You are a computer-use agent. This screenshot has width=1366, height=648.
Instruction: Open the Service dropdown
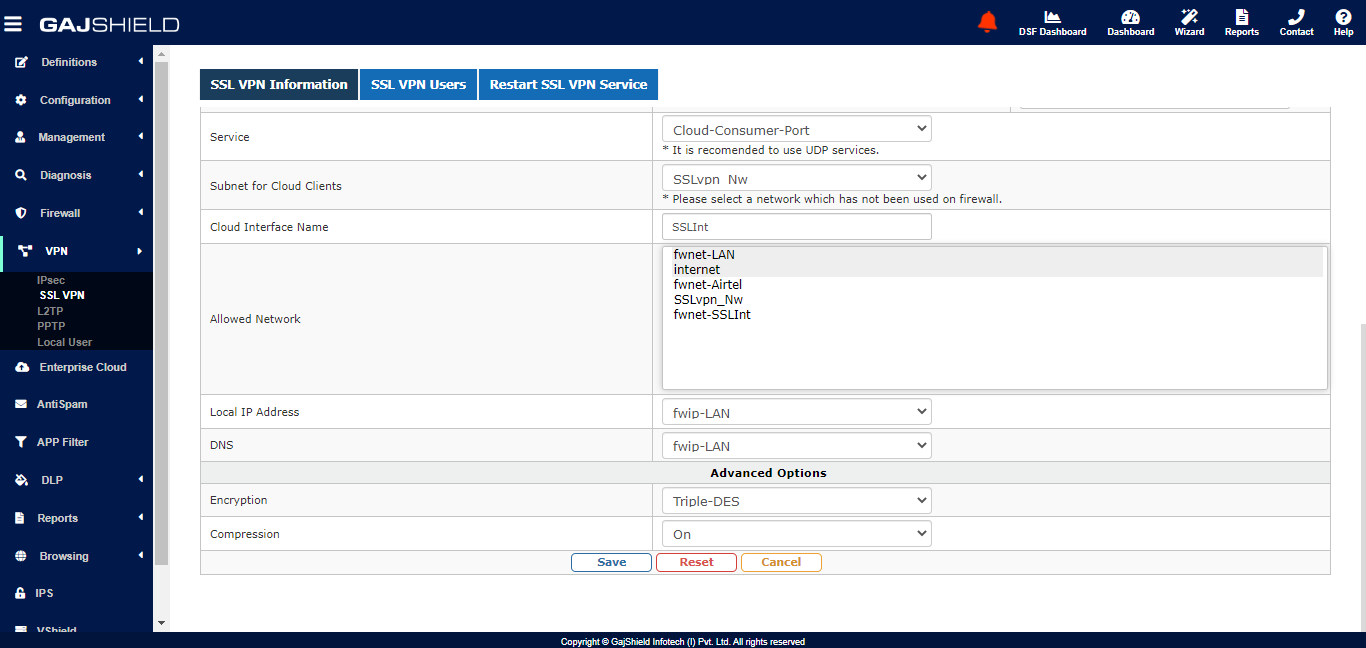pos(796,129)
